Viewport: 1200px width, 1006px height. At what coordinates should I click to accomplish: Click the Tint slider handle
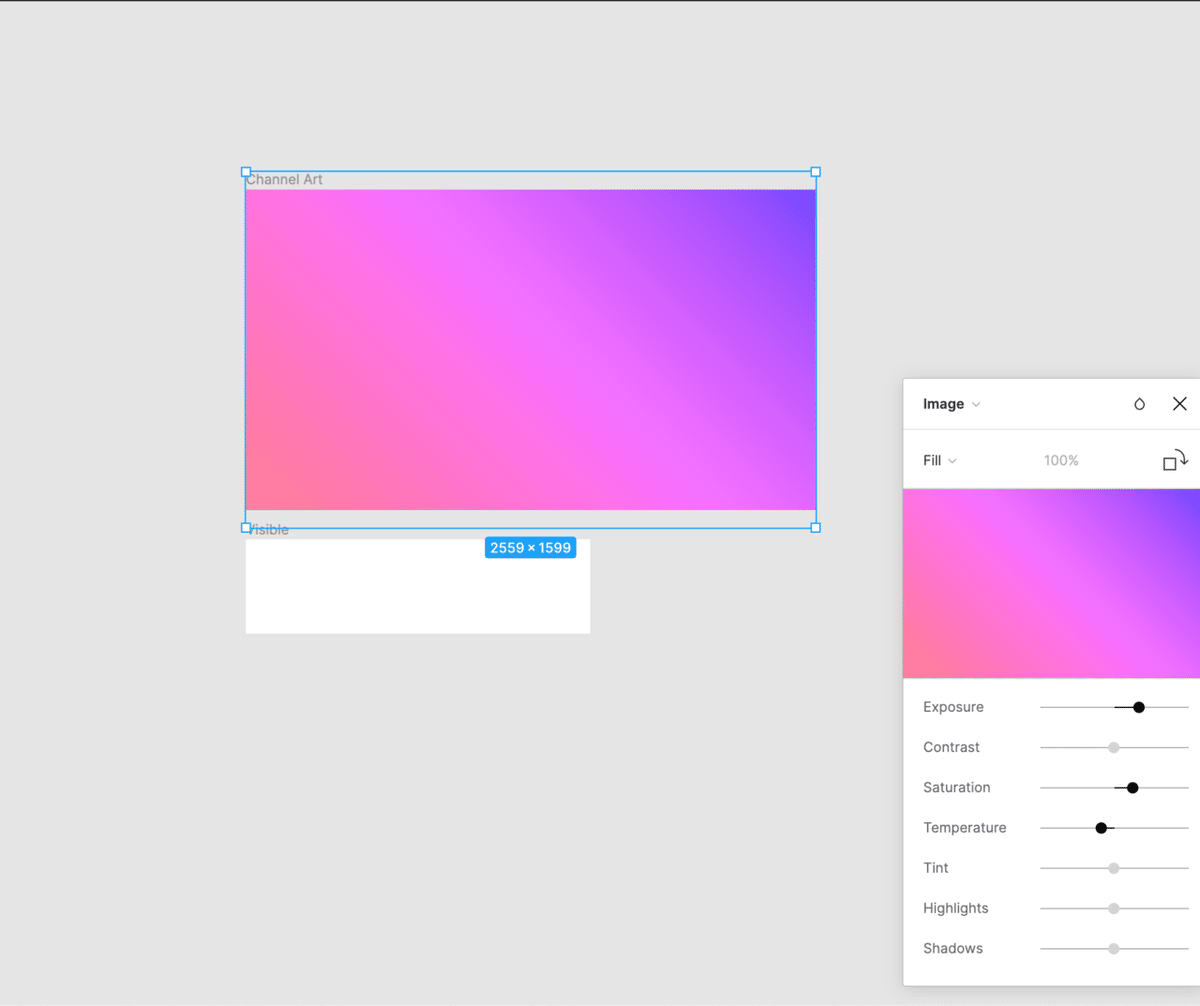click(x=1114, y=868)
